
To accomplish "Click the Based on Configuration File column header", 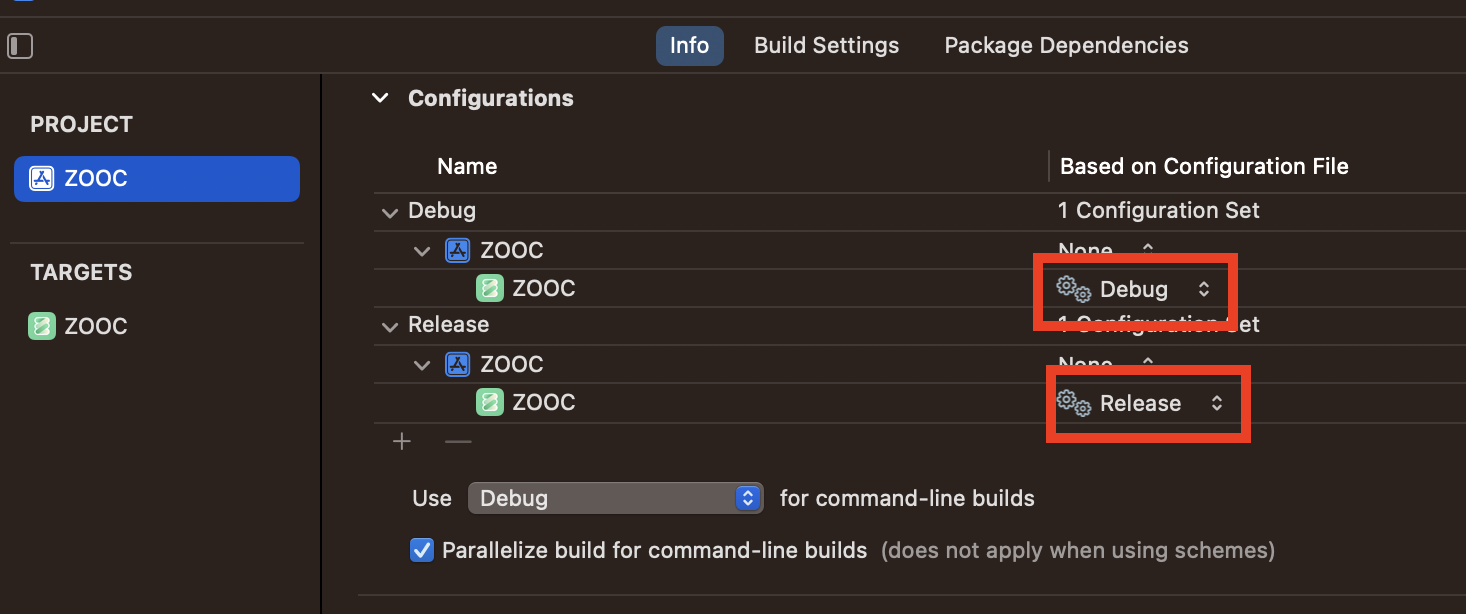I will [1204, 166].
